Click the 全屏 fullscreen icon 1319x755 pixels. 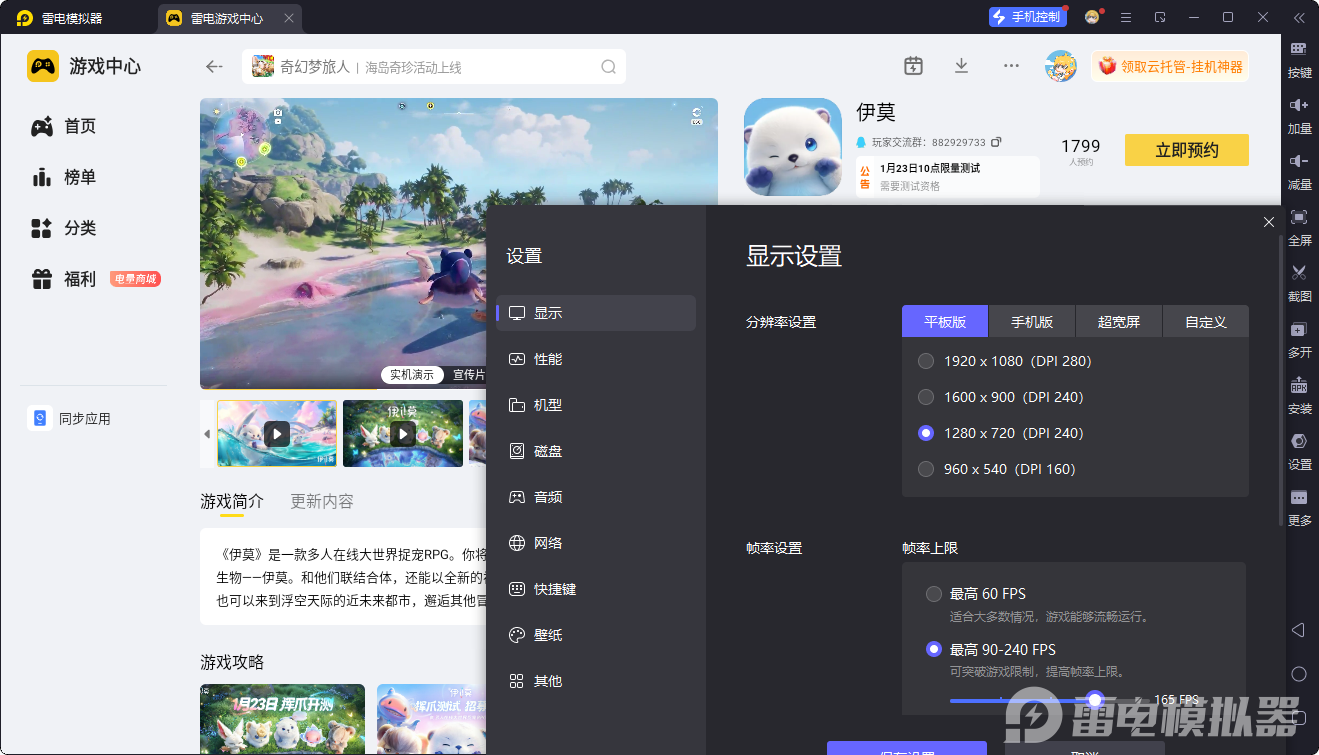(x=1299, y=217)
